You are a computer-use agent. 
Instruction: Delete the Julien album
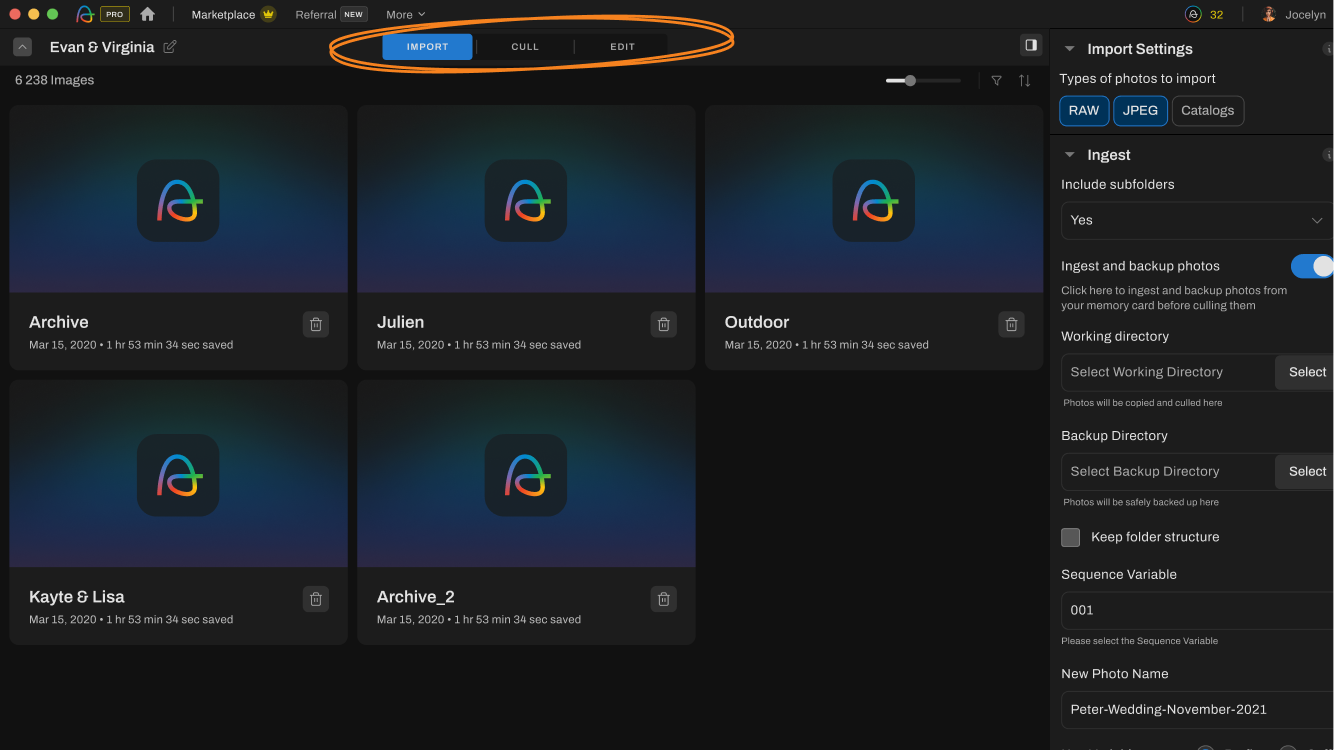tap(663, 324)
